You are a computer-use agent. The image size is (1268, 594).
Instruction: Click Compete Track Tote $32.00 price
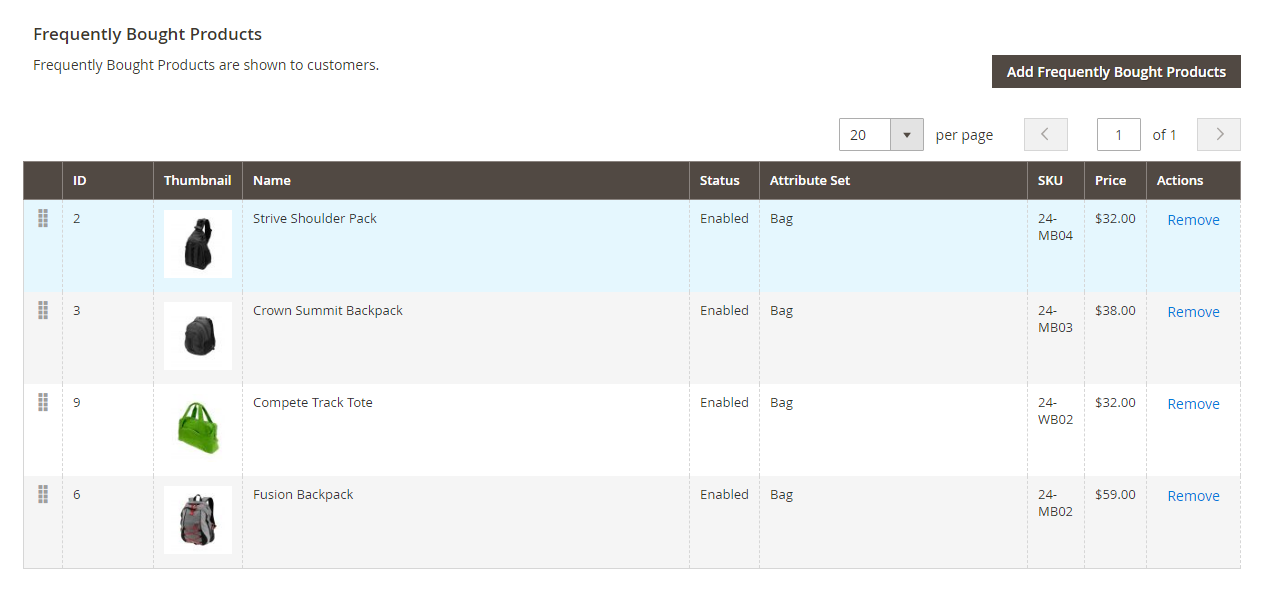point(1115,402)
